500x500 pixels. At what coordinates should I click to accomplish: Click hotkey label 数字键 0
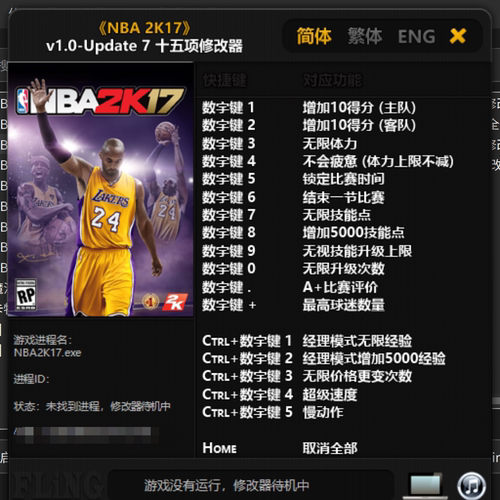pyautogui.click(x=229, y=269)
